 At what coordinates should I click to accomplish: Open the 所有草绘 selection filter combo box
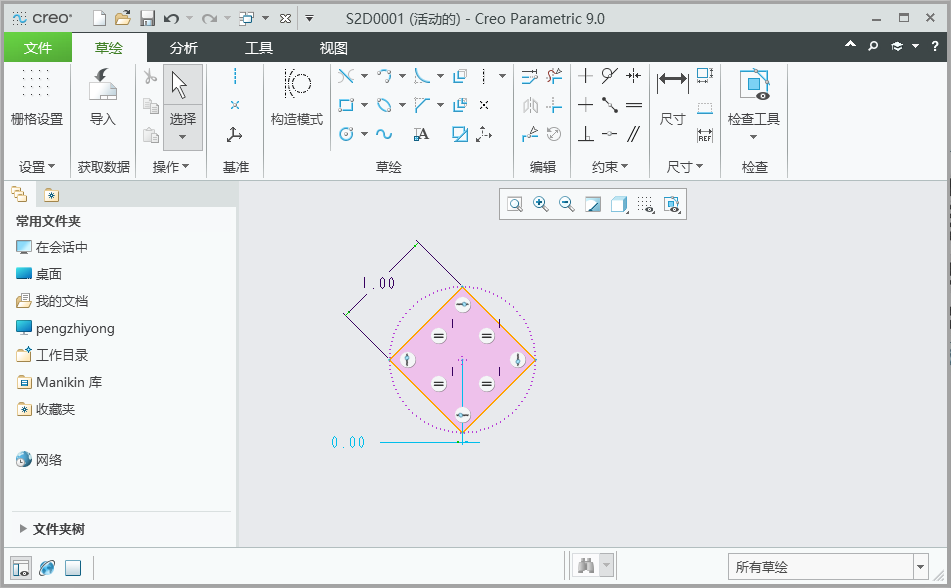pyautogui.click(x=828, y=567)
